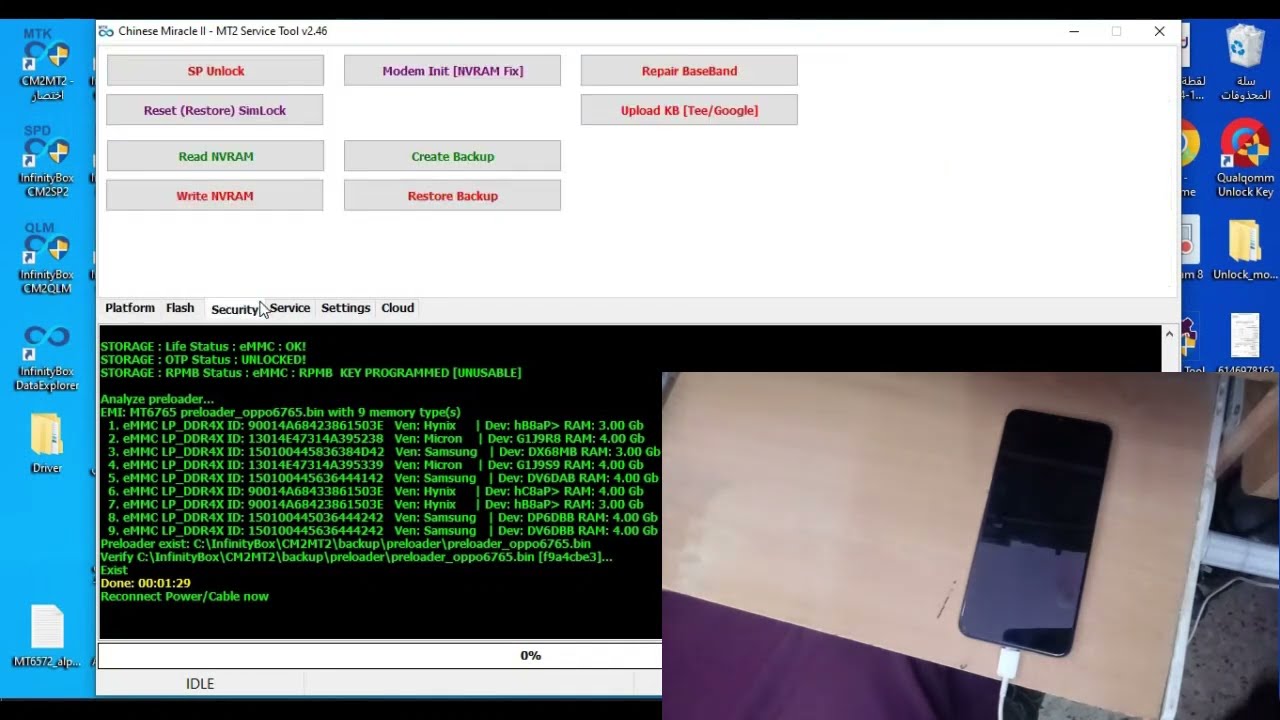Open InfinityBox DataExplorer desktop icon
The image size is (1280, 720).
pos(46,355)
